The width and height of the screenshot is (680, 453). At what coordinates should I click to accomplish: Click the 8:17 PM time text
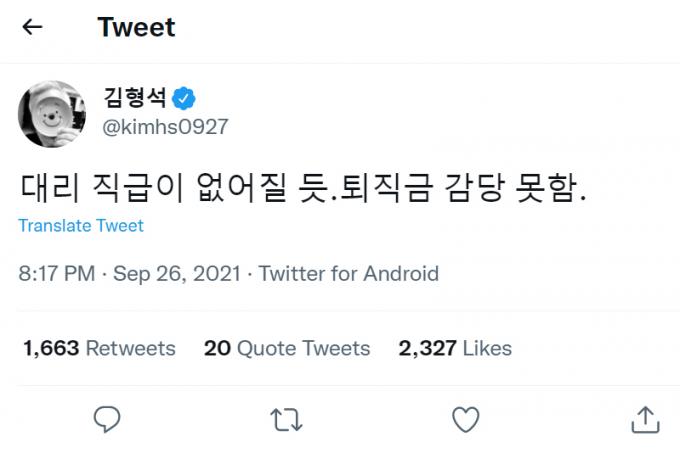[56, 273]
